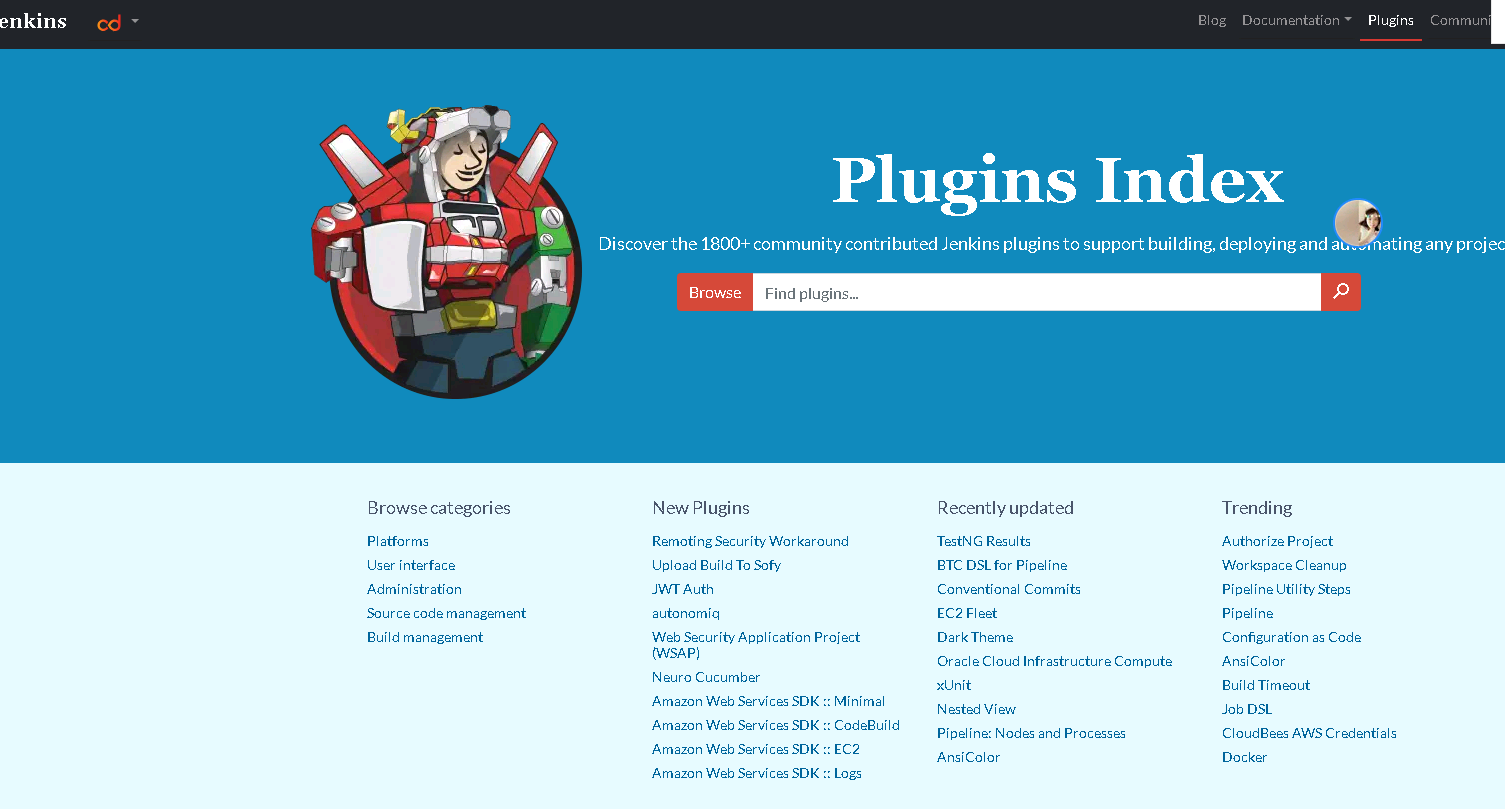The image size is (1505, 809).
Task: Open BTC DSL for Pipeline plugin
Action: (x=1002, y=565)
